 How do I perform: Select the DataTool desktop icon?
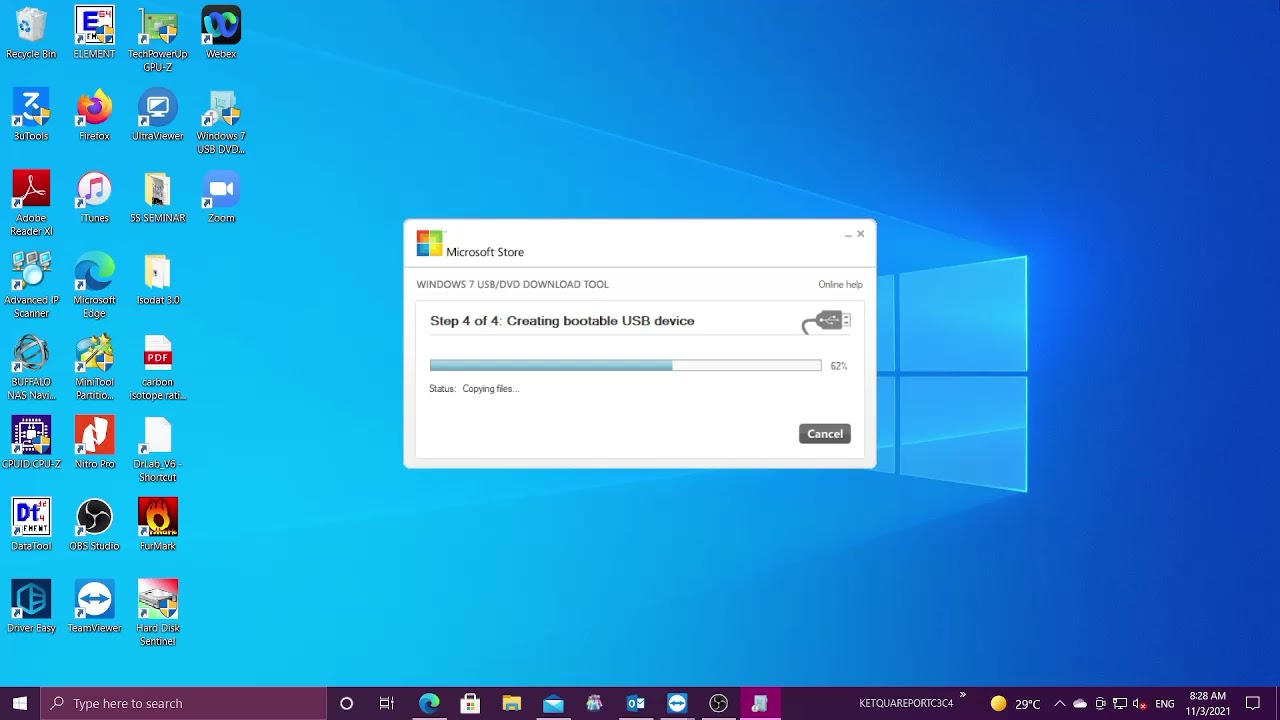pyautogui.click(x=31, y=525)
